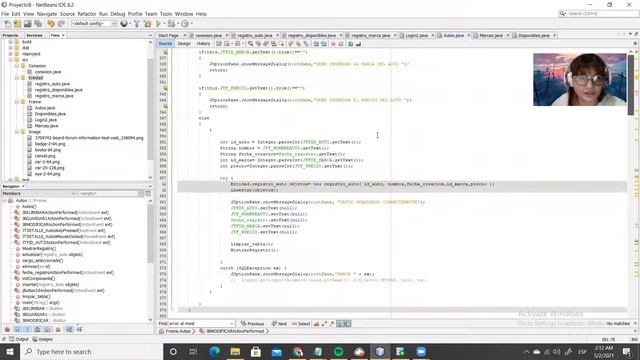Collapse the Image folder node
The width and height of the screenshot is (640, 360).
click(x=17, y=132)
